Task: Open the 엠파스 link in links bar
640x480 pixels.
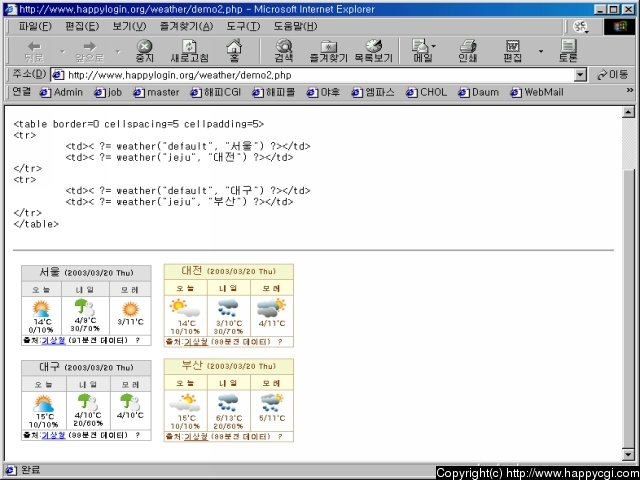Action: point(373,93)
